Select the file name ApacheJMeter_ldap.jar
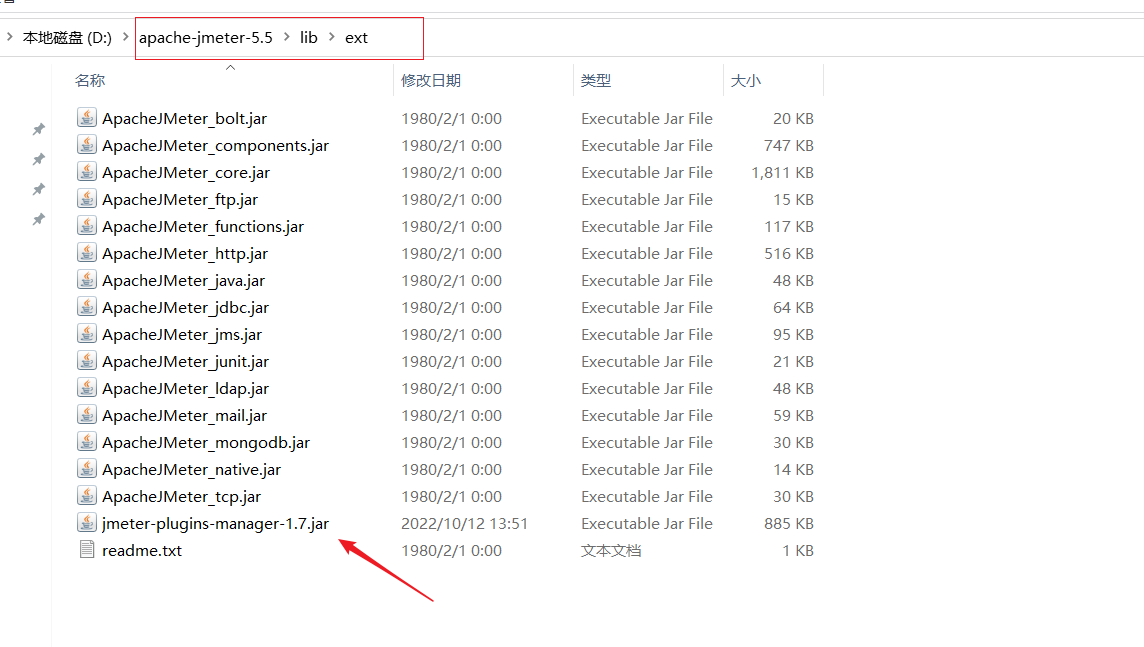 (x=185, y=388)
